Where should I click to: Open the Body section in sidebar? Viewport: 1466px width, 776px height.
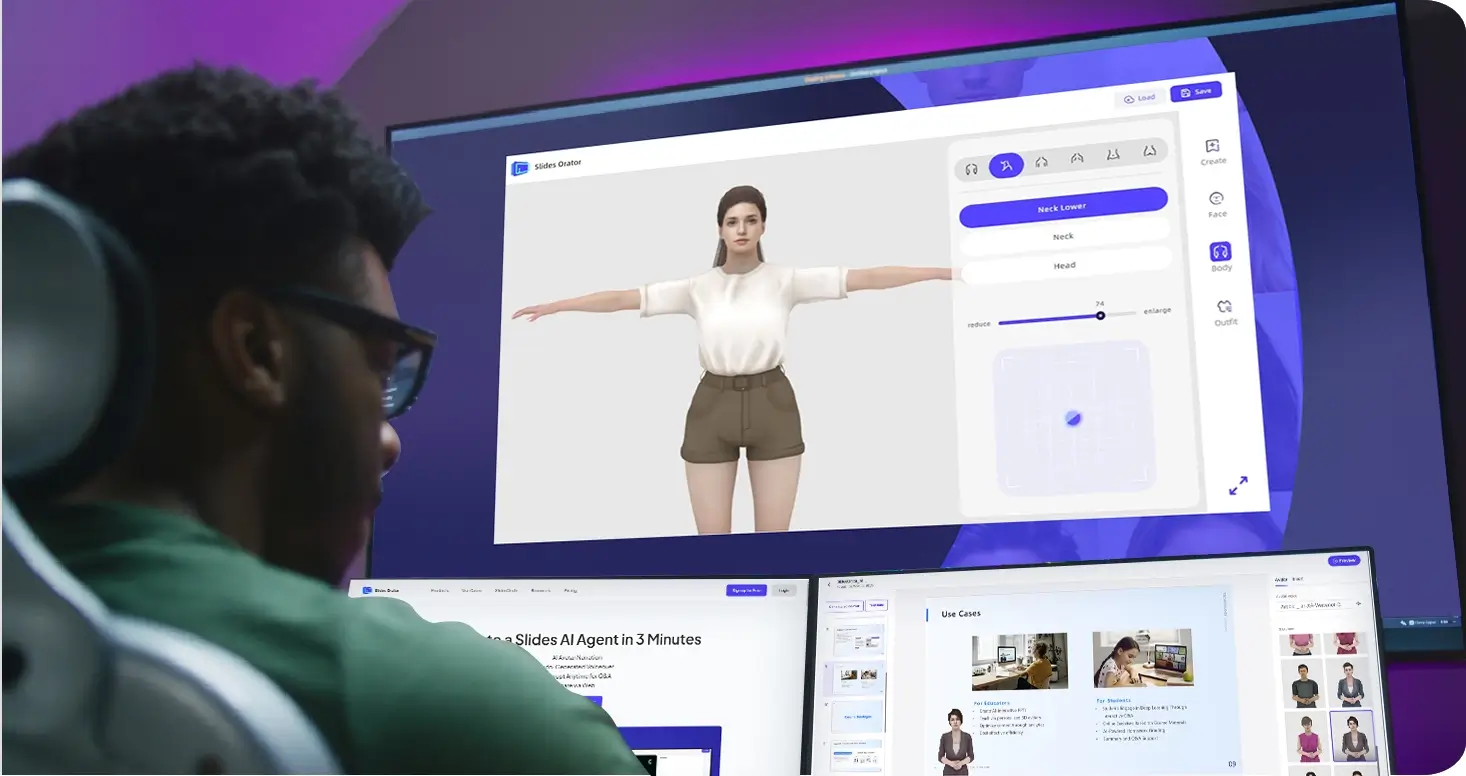pyautogui.click(x=1221, y=257)
